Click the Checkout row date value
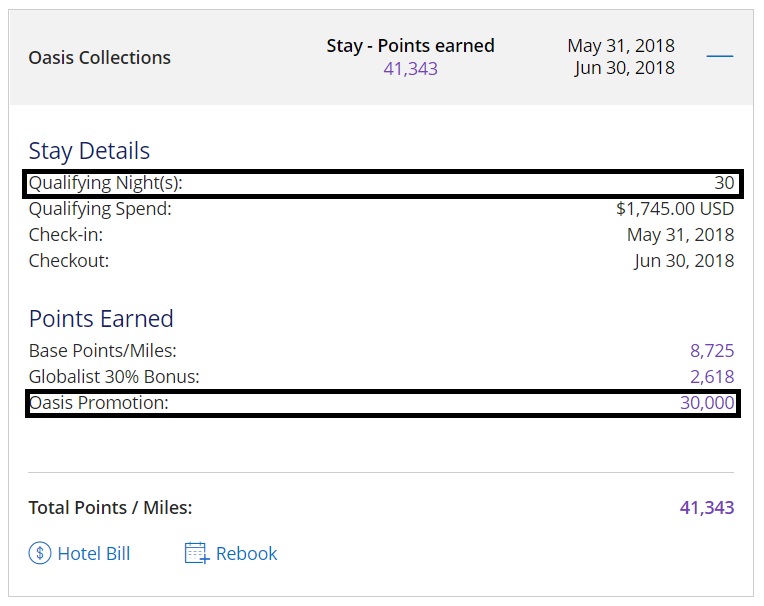This screenshot has height=606, width=764. 684,261
